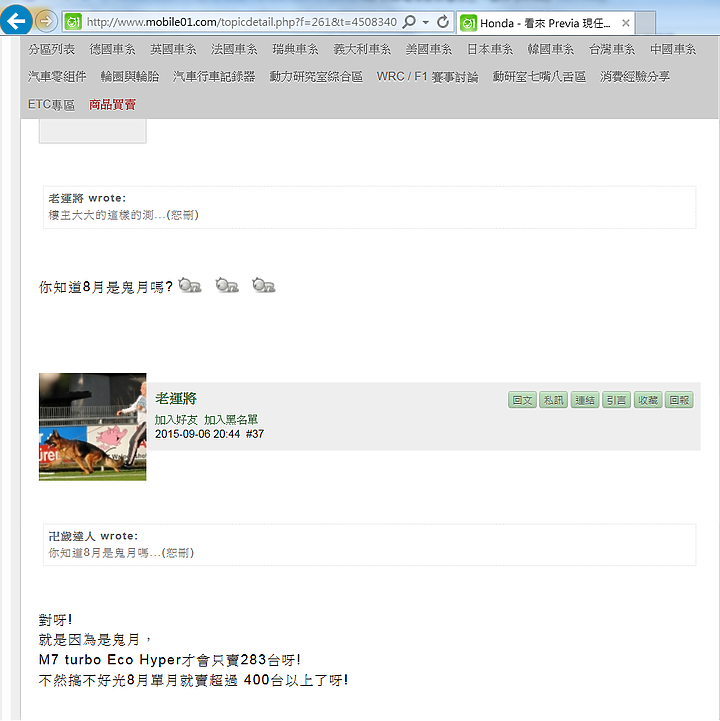Click the browser forward arrow button
Viewport: 720px width, 721px height.
coord(46,21)
